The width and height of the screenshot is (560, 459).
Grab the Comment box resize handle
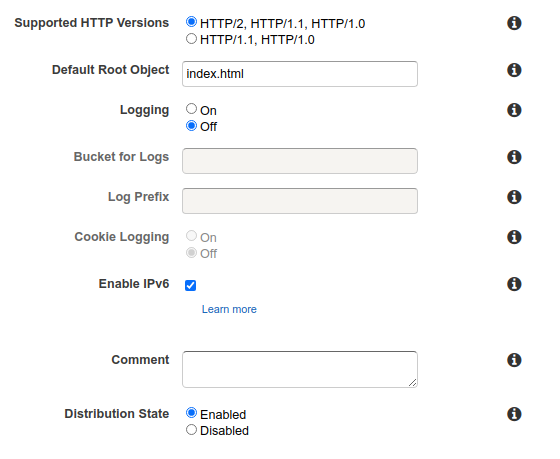412,383
